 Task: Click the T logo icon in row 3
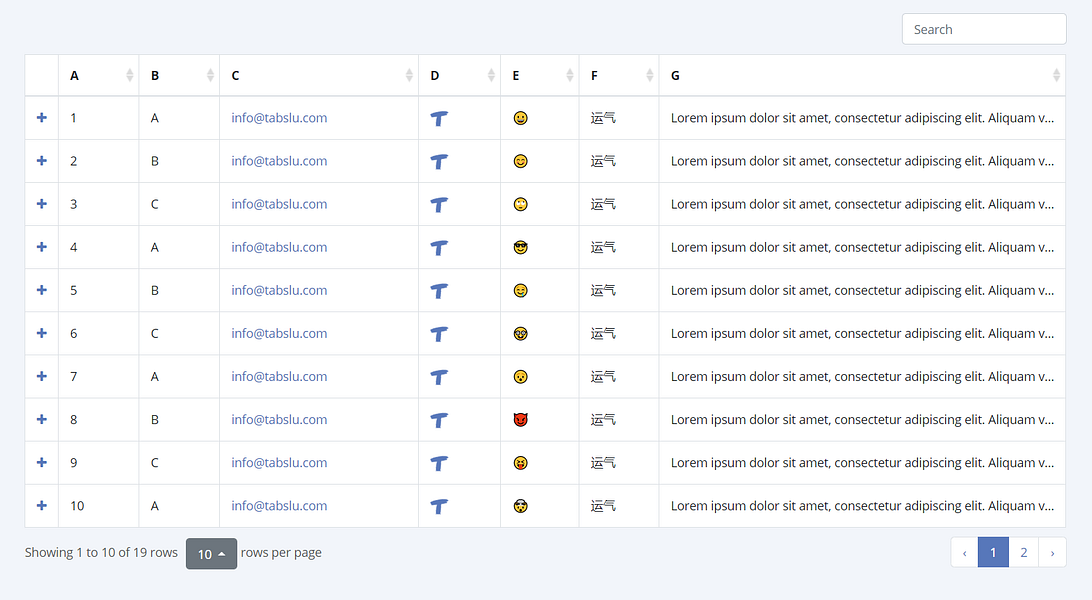(x=439, y=205)
